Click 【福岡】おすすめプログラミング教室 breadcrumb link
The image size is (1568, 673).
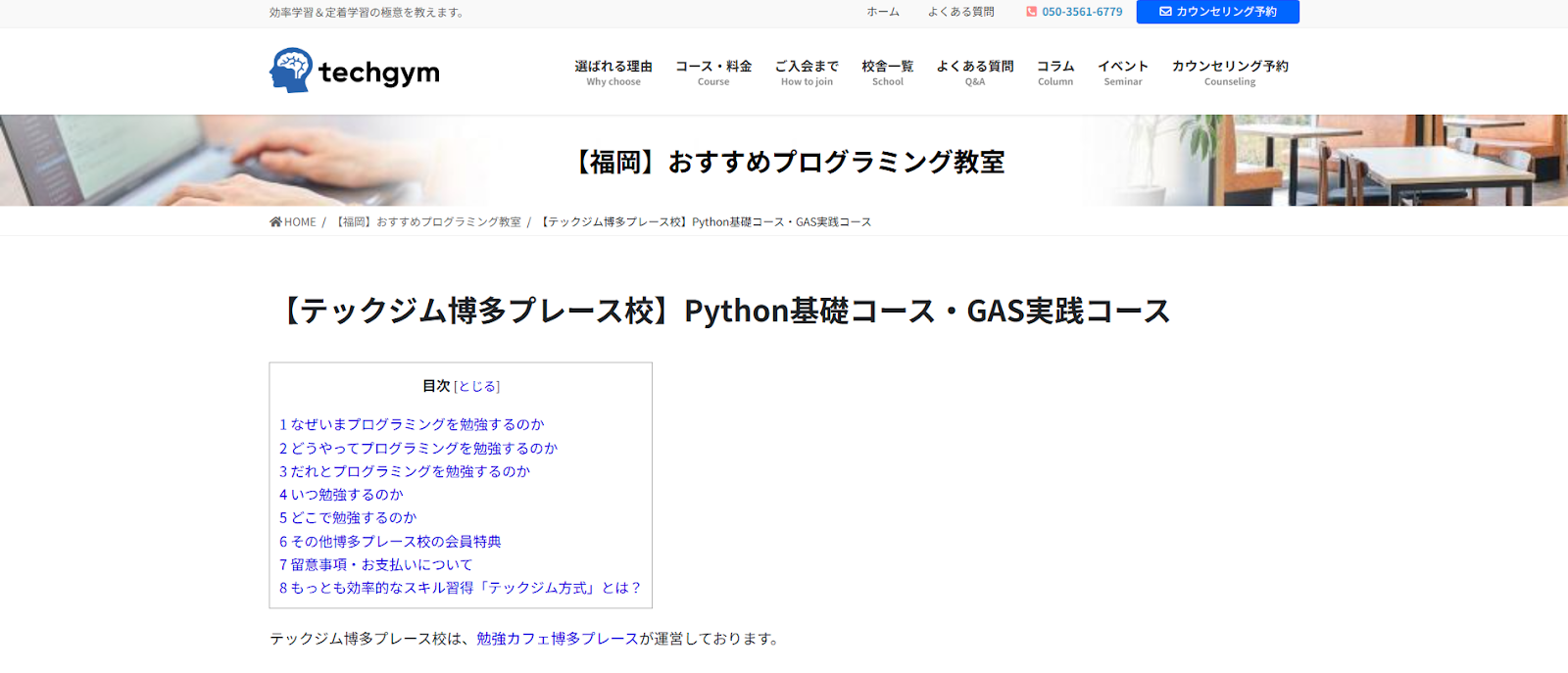428,222
